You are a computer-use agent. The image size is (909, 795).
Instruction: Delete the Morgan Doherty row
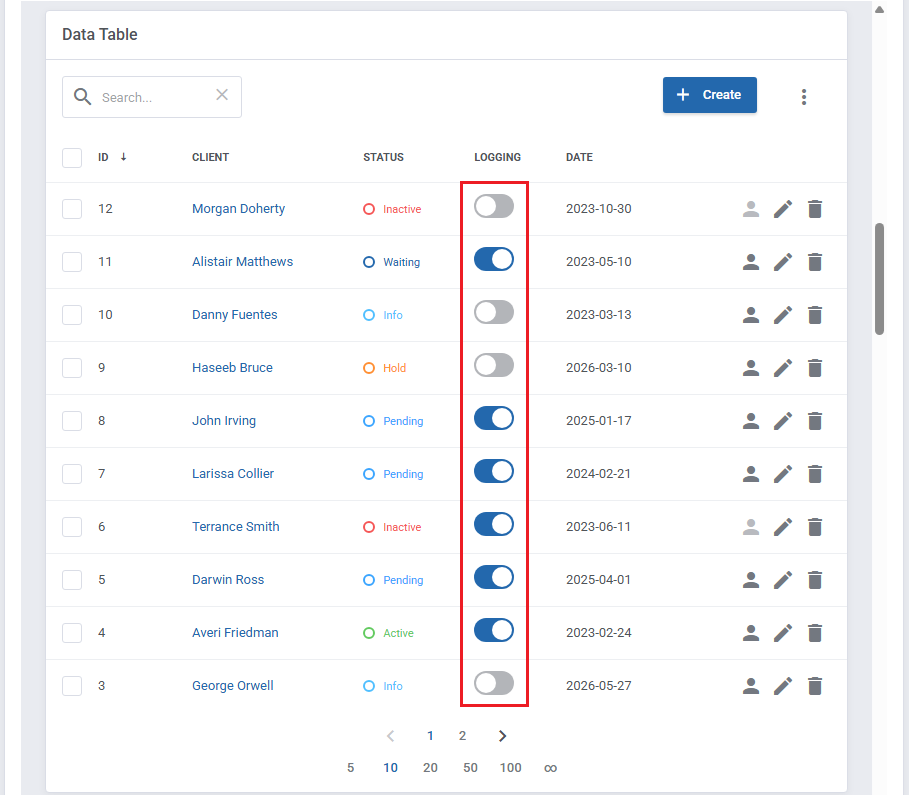(x=815, y=209)
